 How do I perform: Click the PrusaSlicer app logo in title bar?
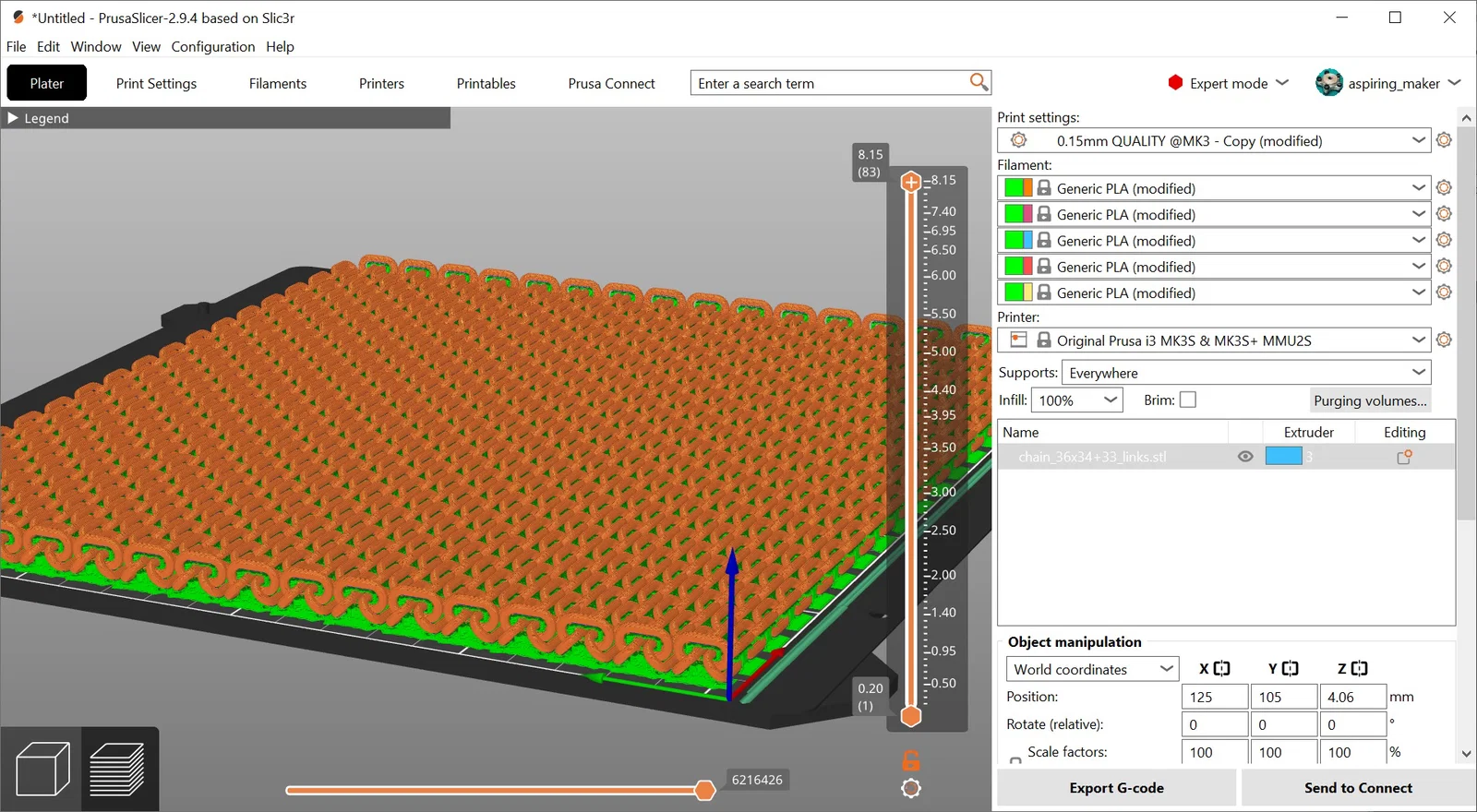[x=18, y=18]
